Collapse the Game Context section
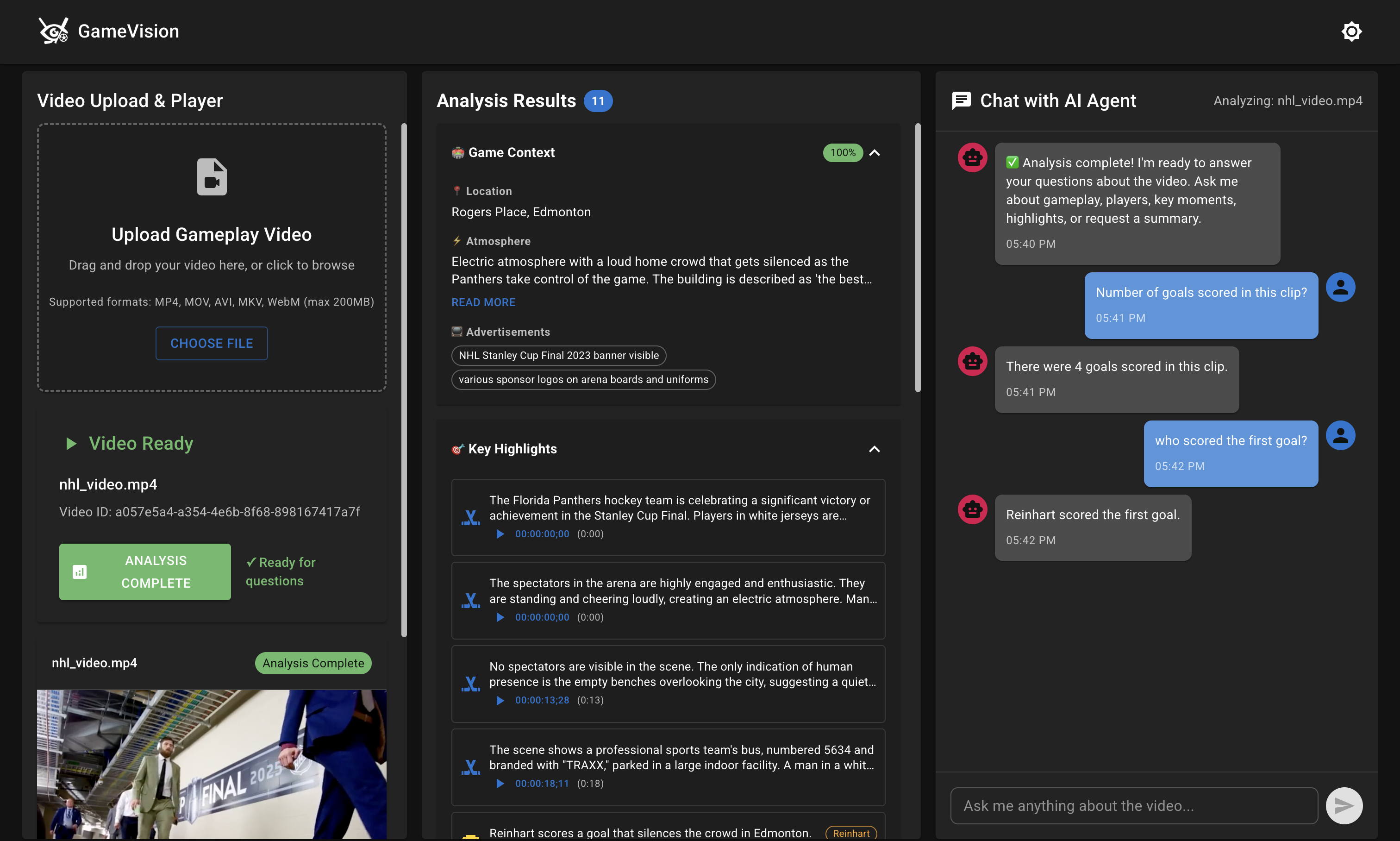This screenshot has height=841, width=1400. coord(874,152)
